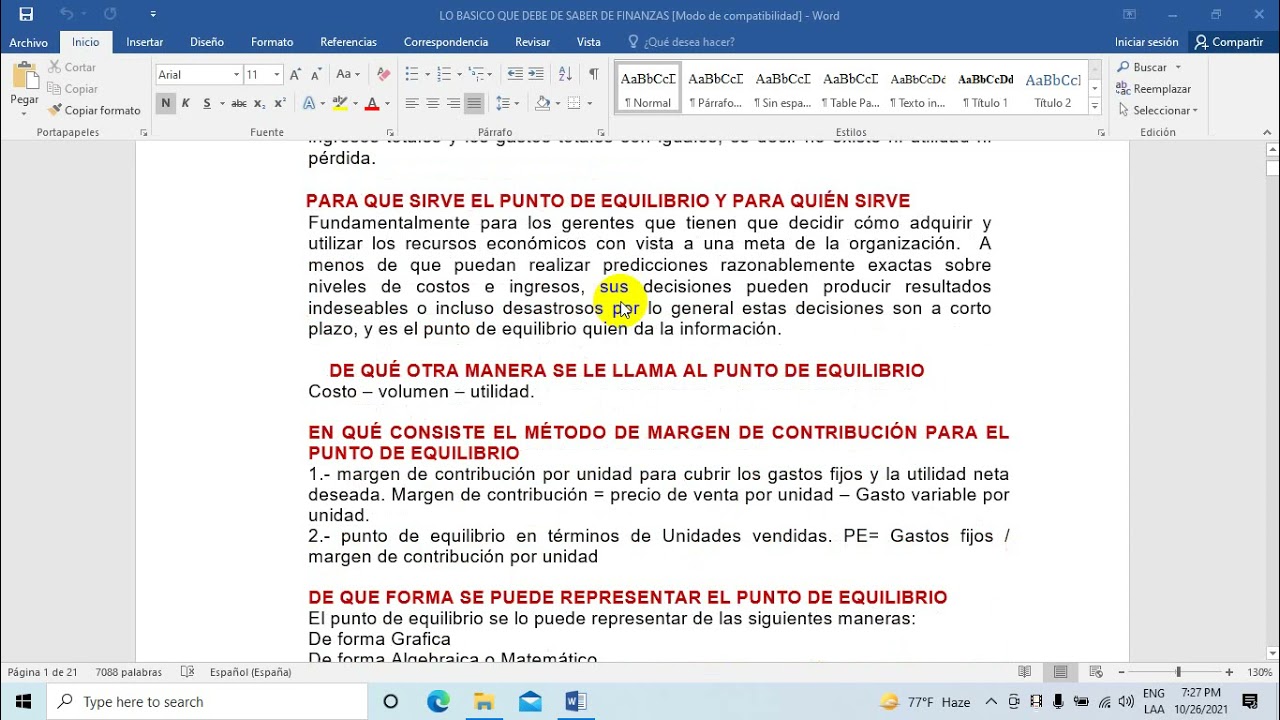1280x720 pixels.
Task: Save the document with the floppy icon
Action: click(26, 14)
